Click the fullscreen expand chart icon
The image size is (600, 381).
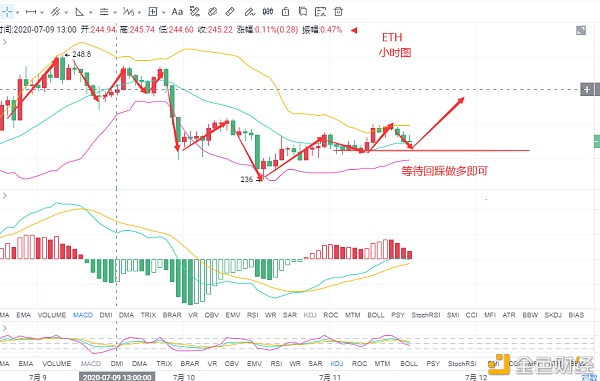581,31
